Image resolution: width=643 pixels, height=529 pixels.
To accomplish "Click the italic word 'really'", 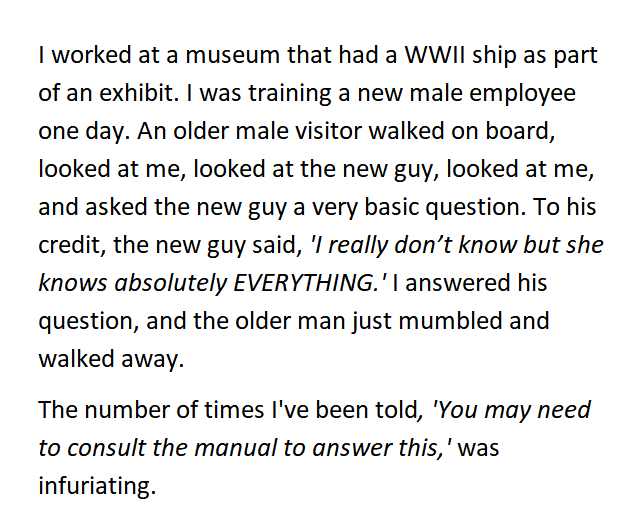I will [x=358, y=246].
